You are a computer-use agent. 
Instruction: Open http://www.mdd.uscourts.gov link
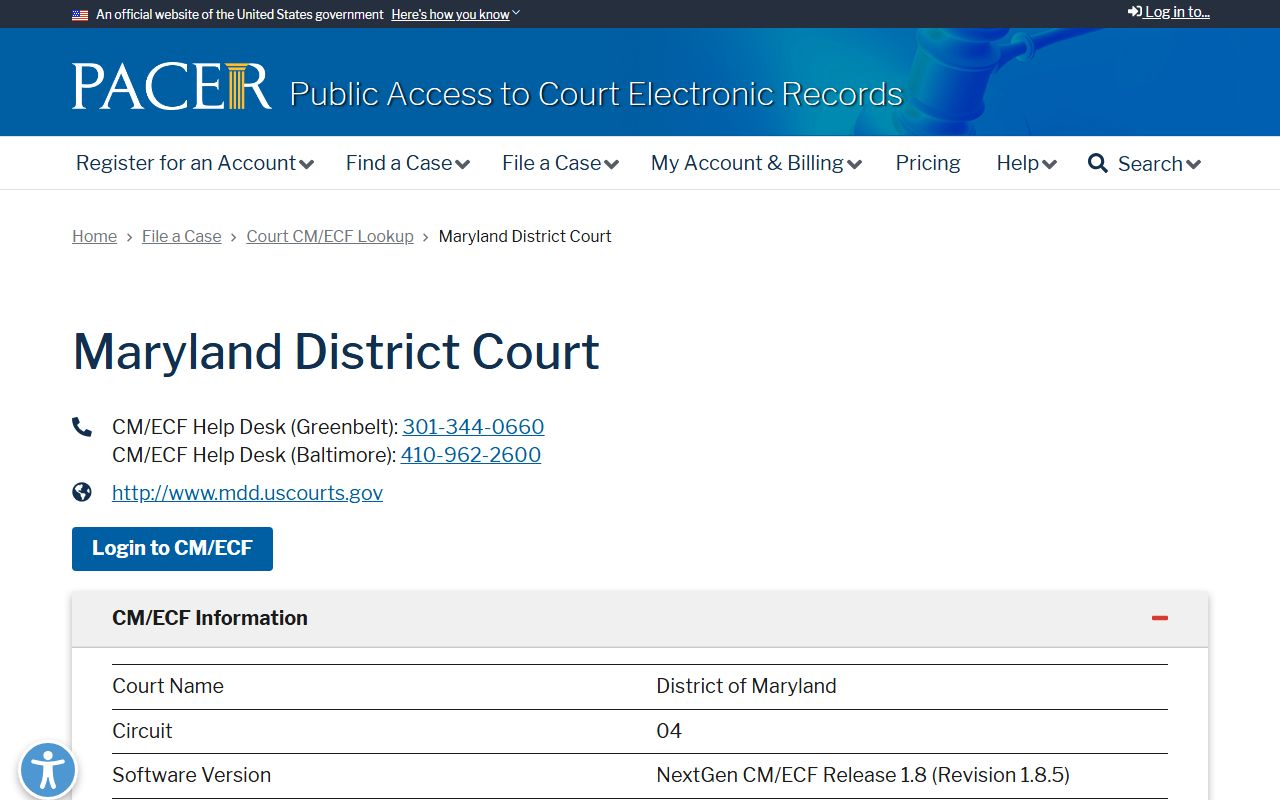click(x=247, y=493)
